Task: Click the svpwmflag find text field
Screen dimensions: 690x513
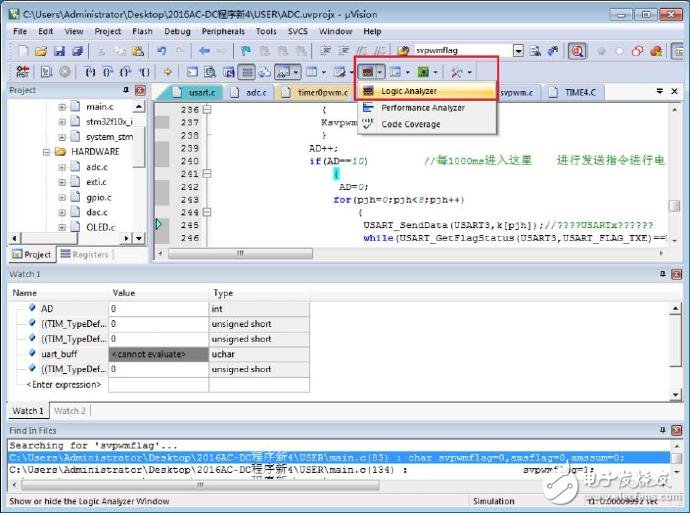Action: pyautogui.click(x=462, y=51)
